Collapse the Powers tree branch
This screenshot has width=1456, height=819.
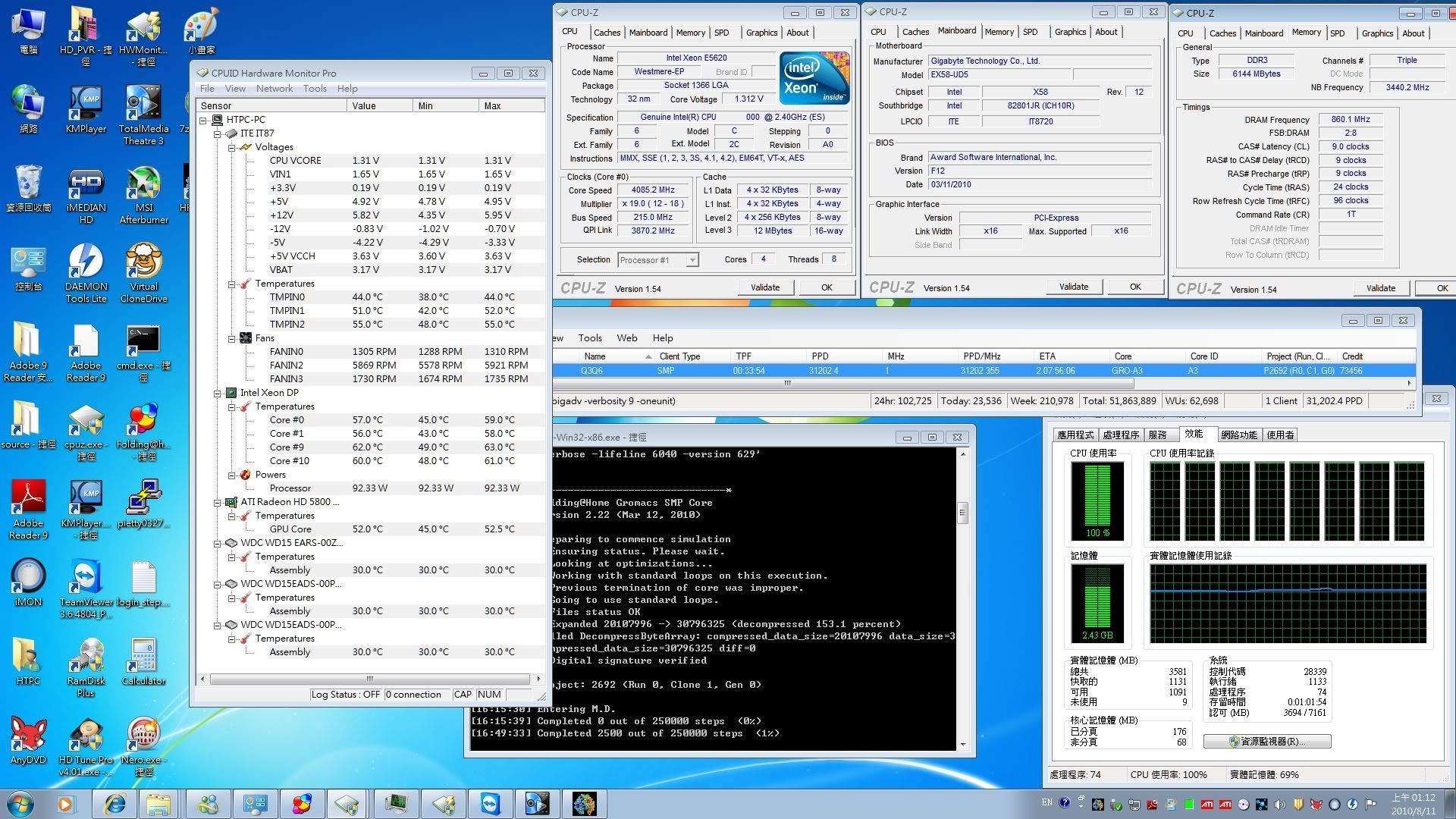click(232, 475)
